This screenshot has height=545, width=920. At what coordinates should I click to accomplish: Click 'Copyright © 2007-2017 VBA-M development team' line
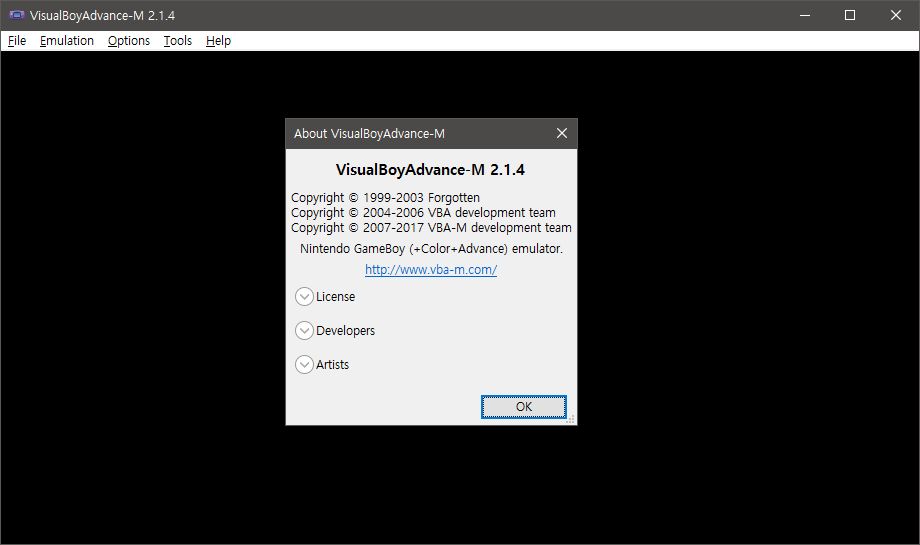[431, 228]
